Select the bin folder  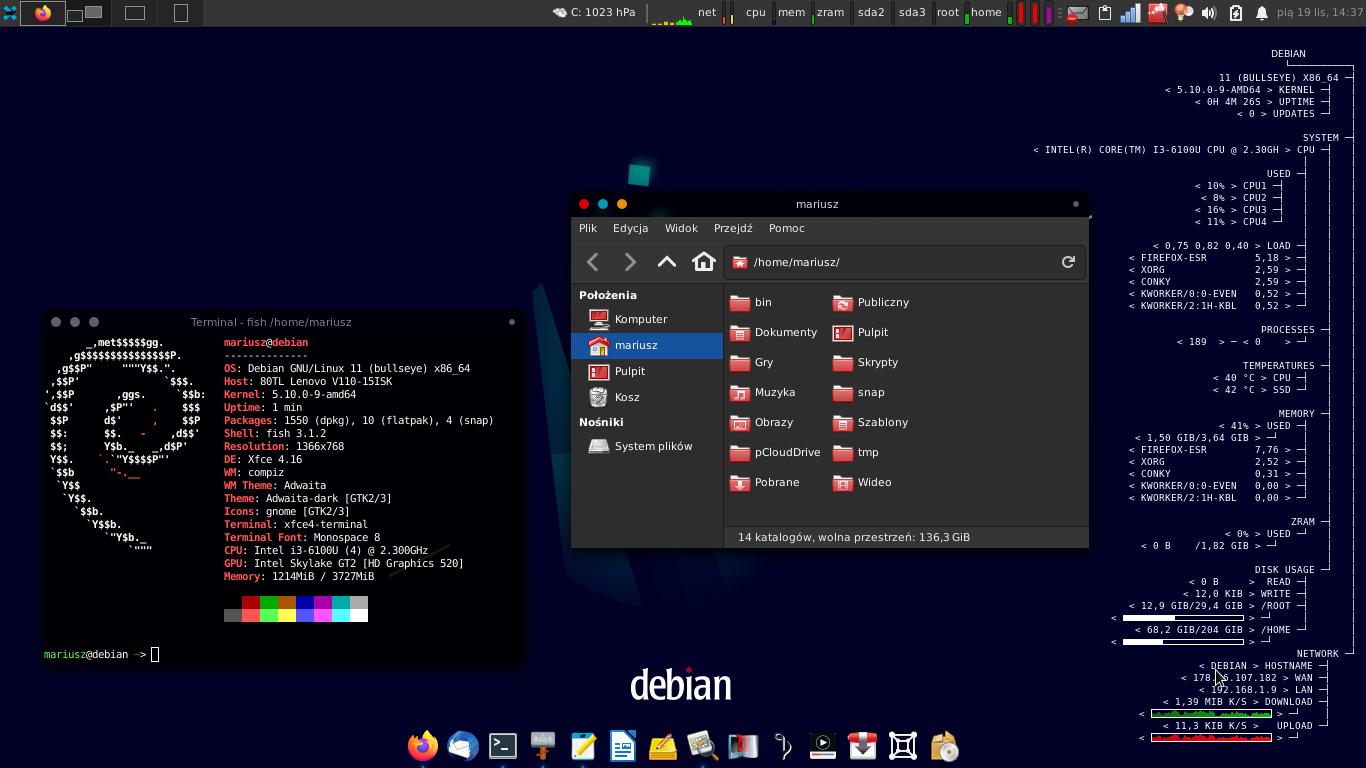pos(751,302)
